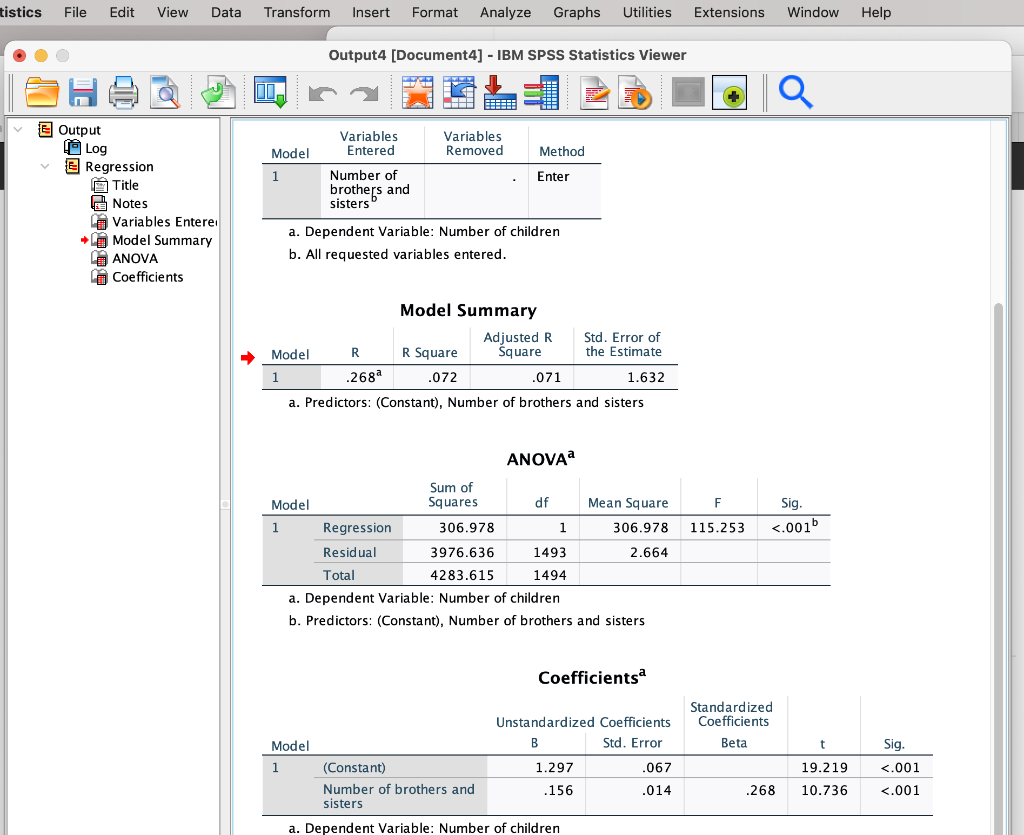Click the green plus toolbar icon
The width and height of the screenshot is (1024, 835).
[729, 92]
